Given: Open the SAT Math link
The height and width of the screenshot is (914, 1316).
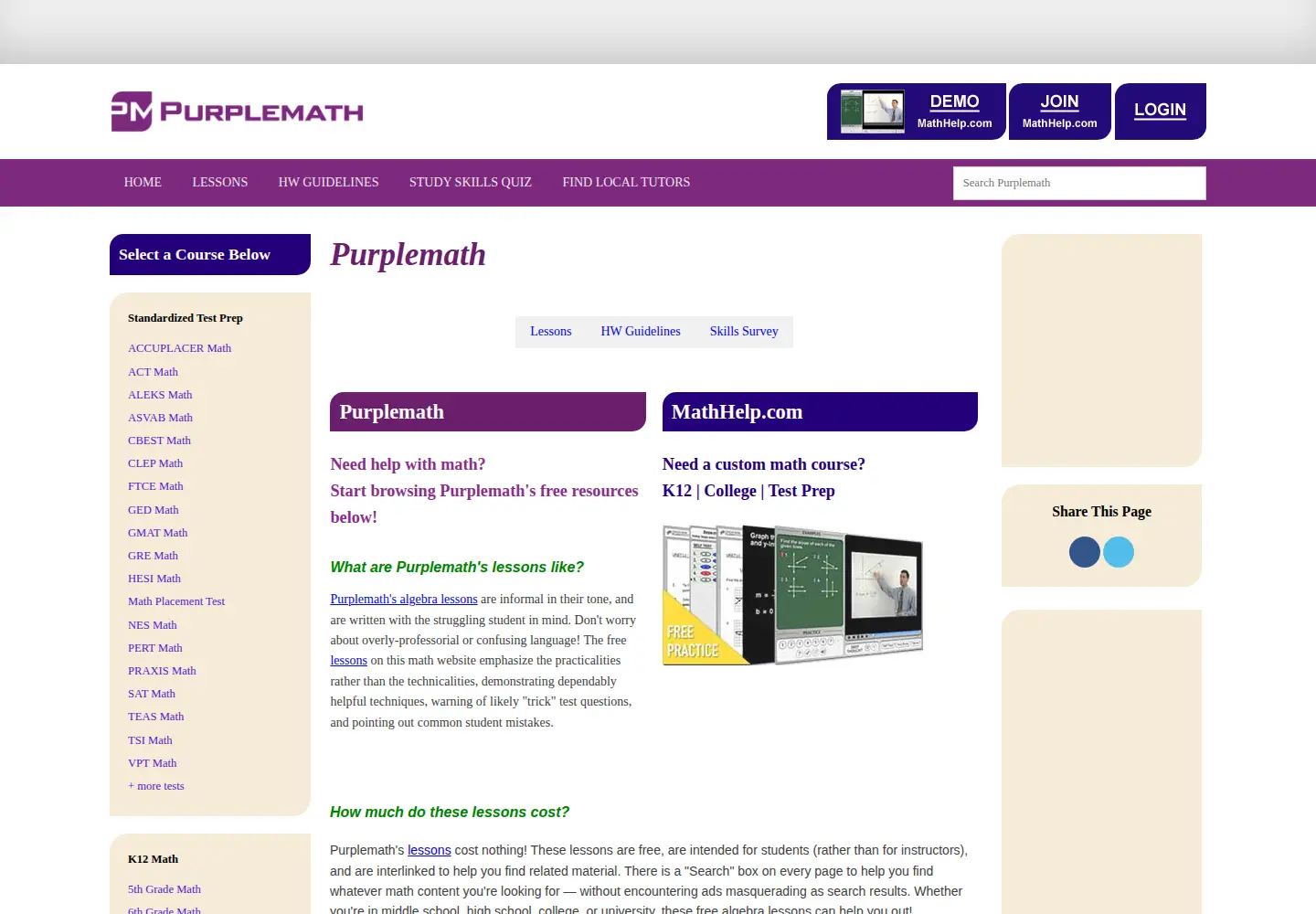Looking at the screenshot, I should 152,694.
